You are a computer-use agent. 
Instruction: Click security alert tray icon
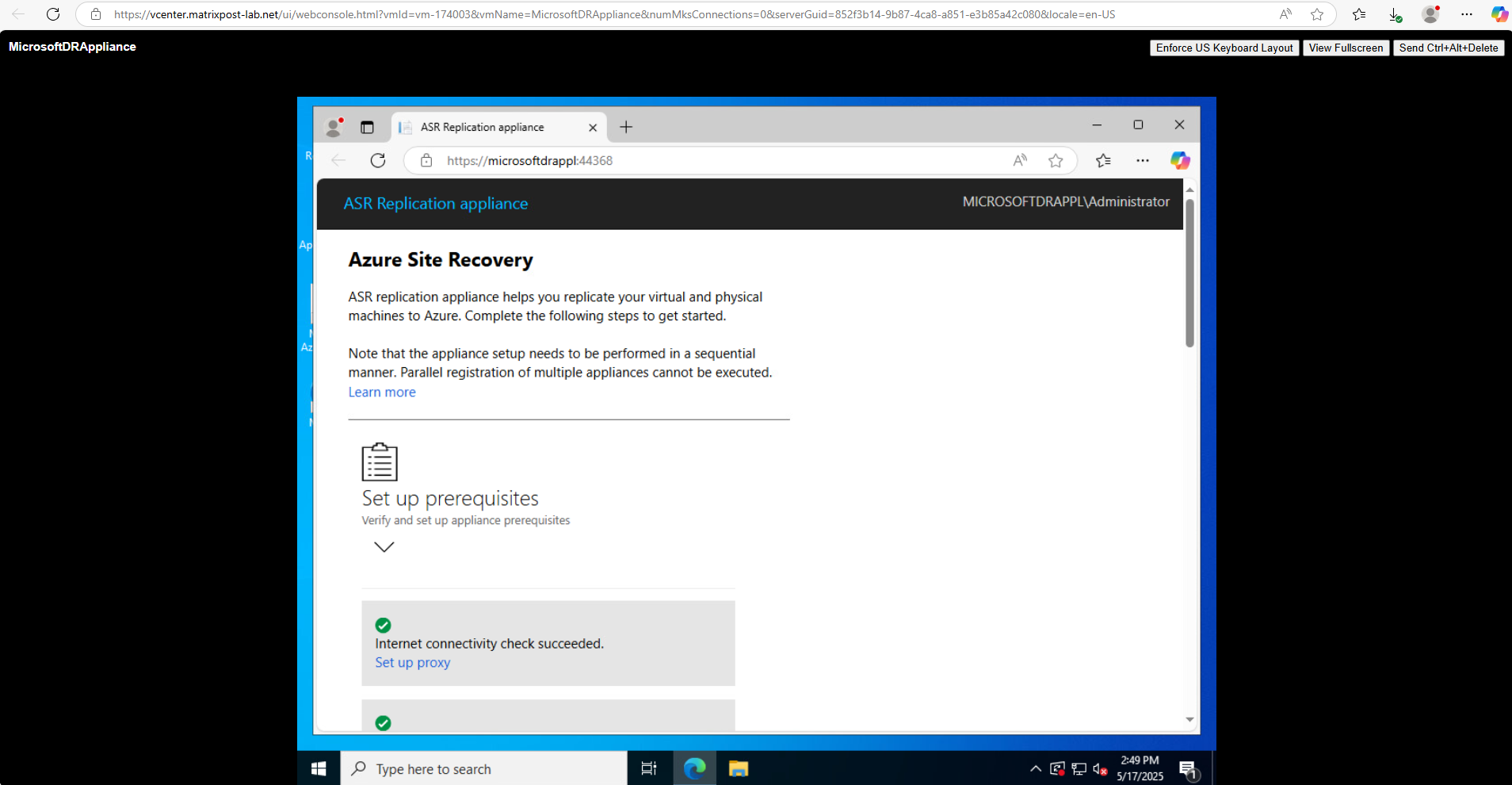pos(1057,768)
